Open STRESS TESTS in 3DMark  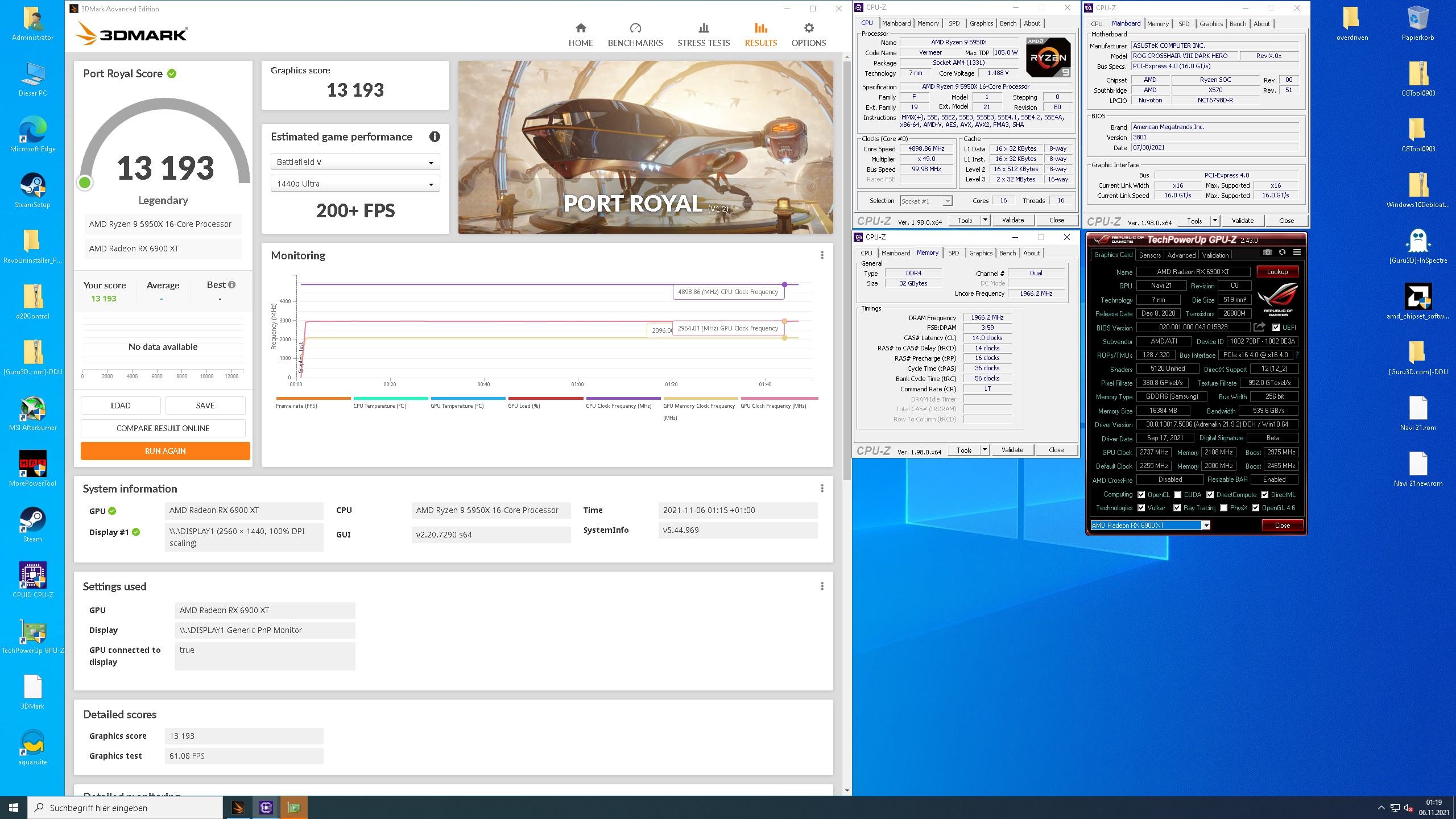[x=704, y=35]
